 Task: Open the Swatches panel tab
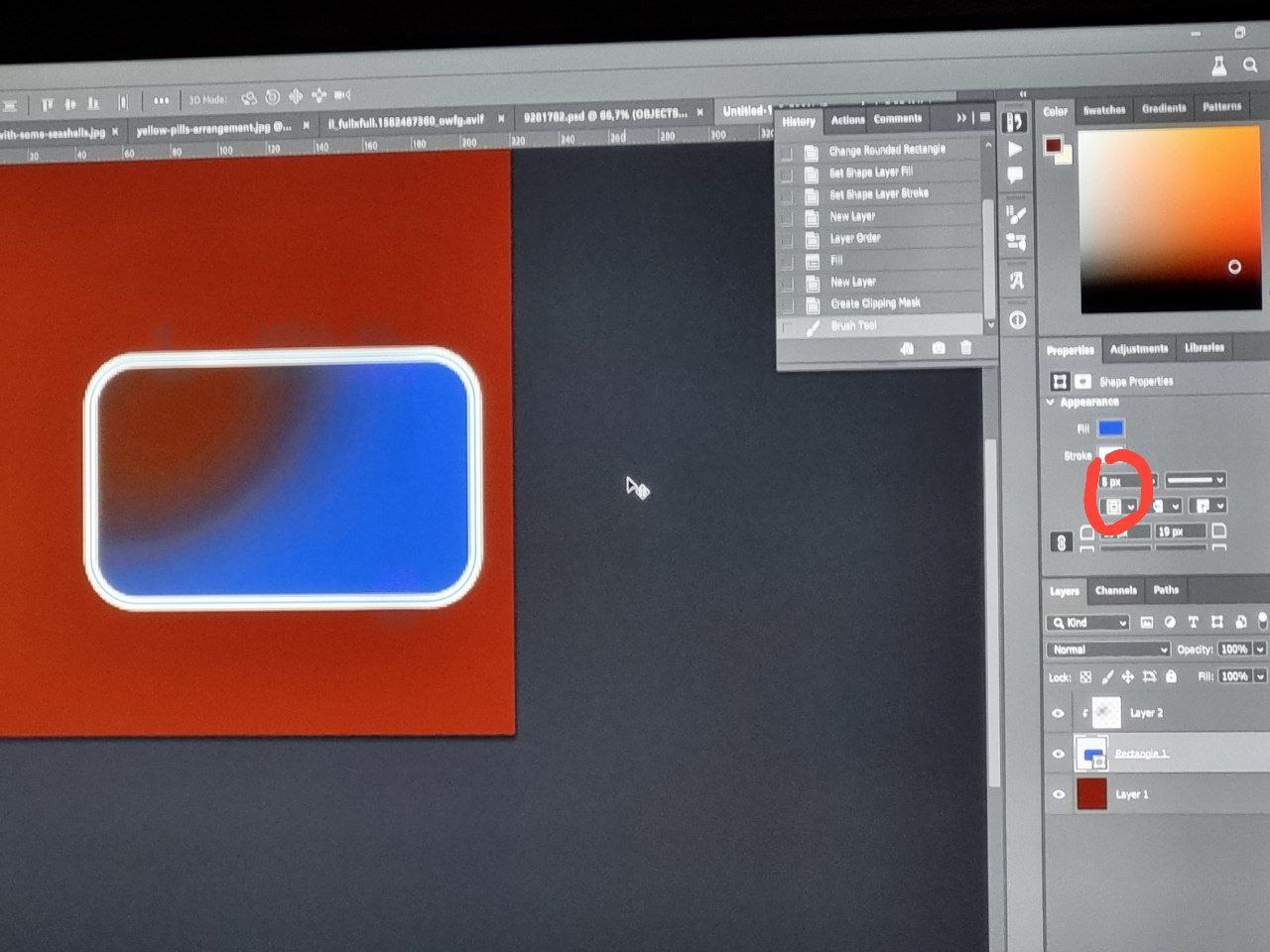tap(1103, 110)
